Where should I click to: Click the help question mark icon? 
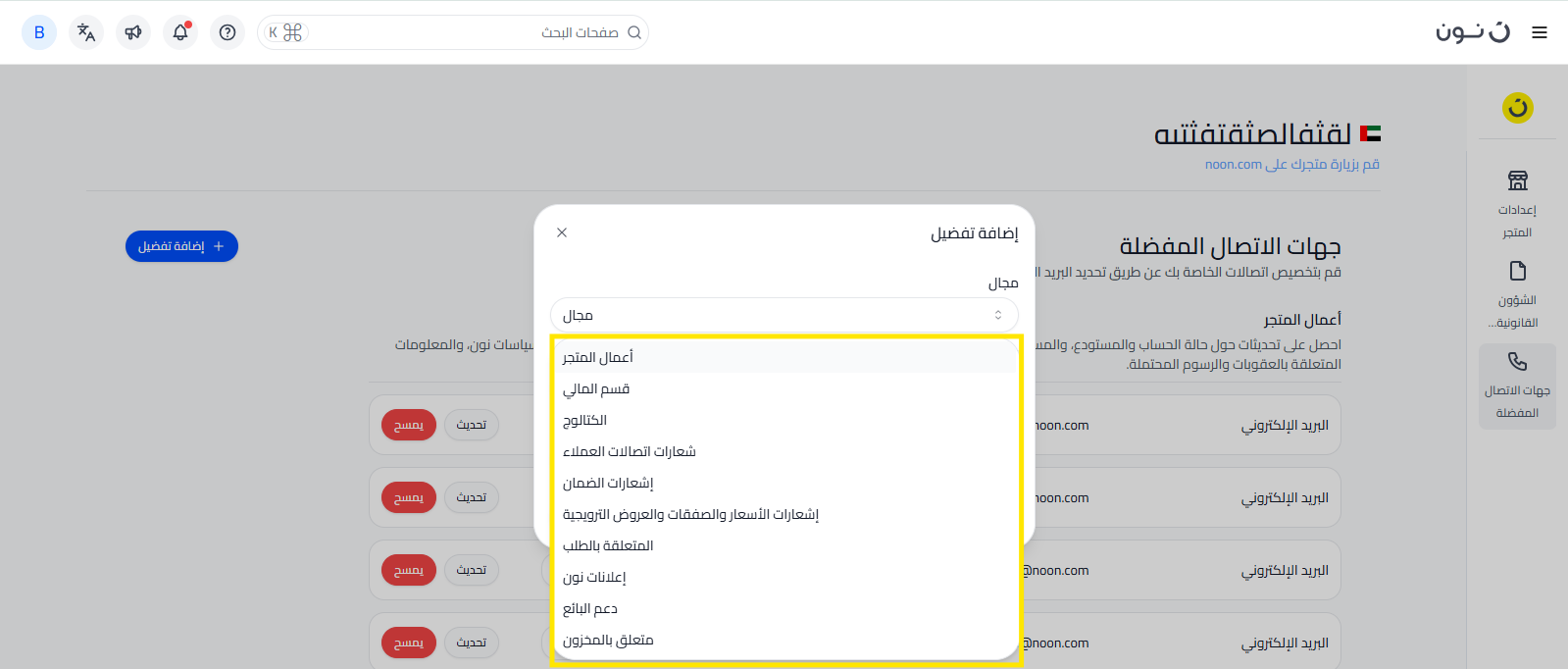point(228,32)
